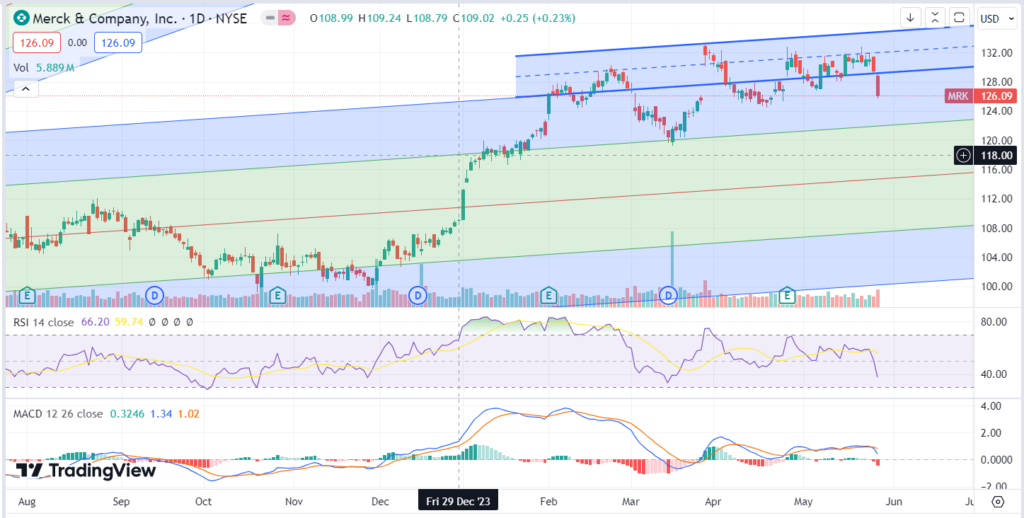Click the earnings E marker in early August
Image resolution: width=1024 pixels, height=518 pixels.
tap(27, 296)
